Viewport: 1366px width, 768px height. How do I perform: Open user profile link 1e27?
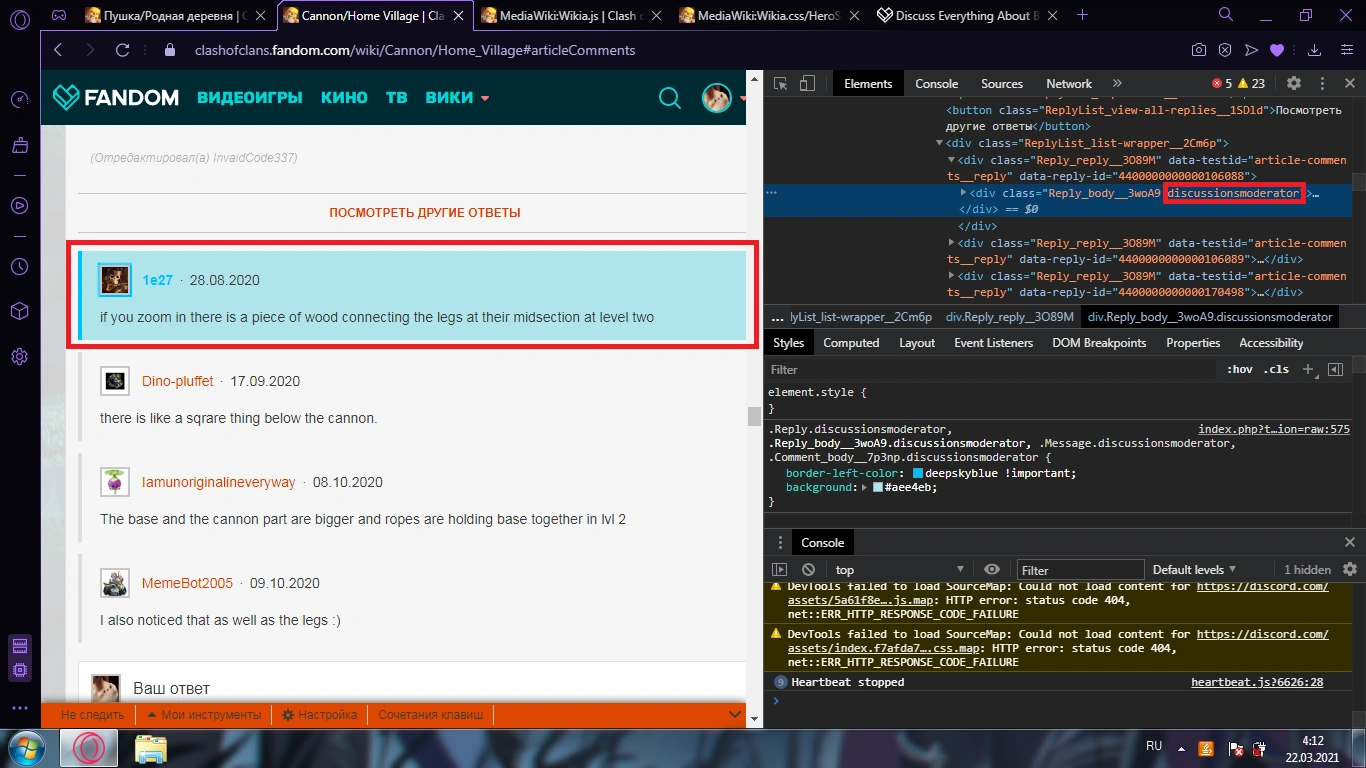coord(158,280)
